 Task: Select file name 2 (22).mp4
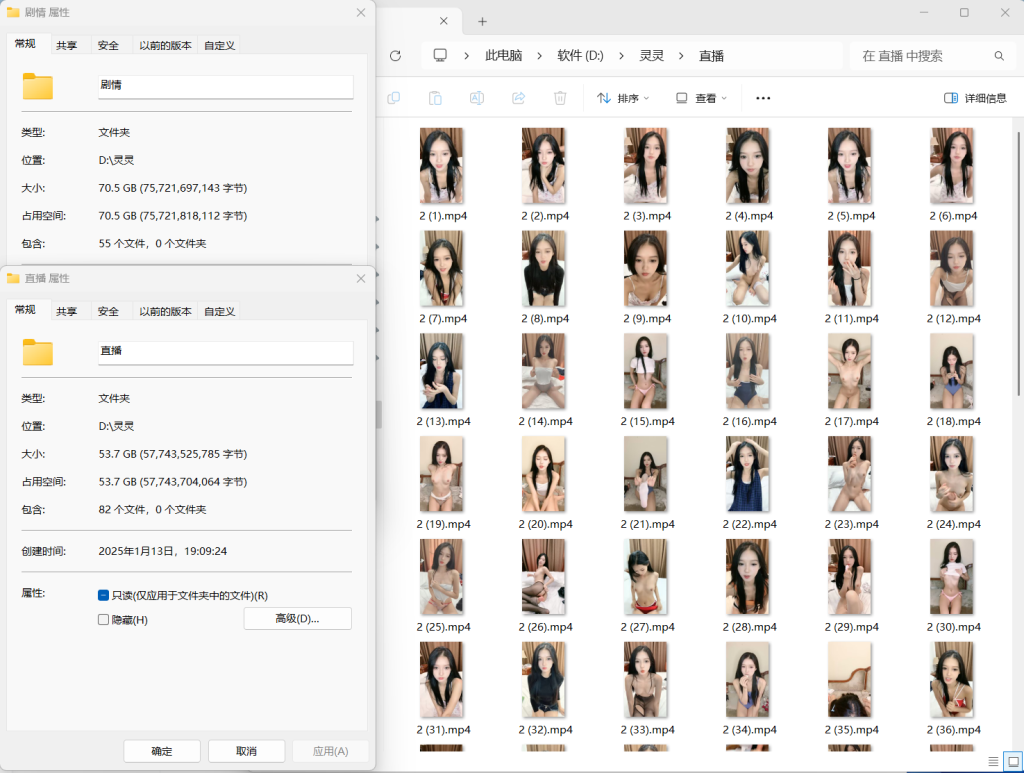pos(750,524)
